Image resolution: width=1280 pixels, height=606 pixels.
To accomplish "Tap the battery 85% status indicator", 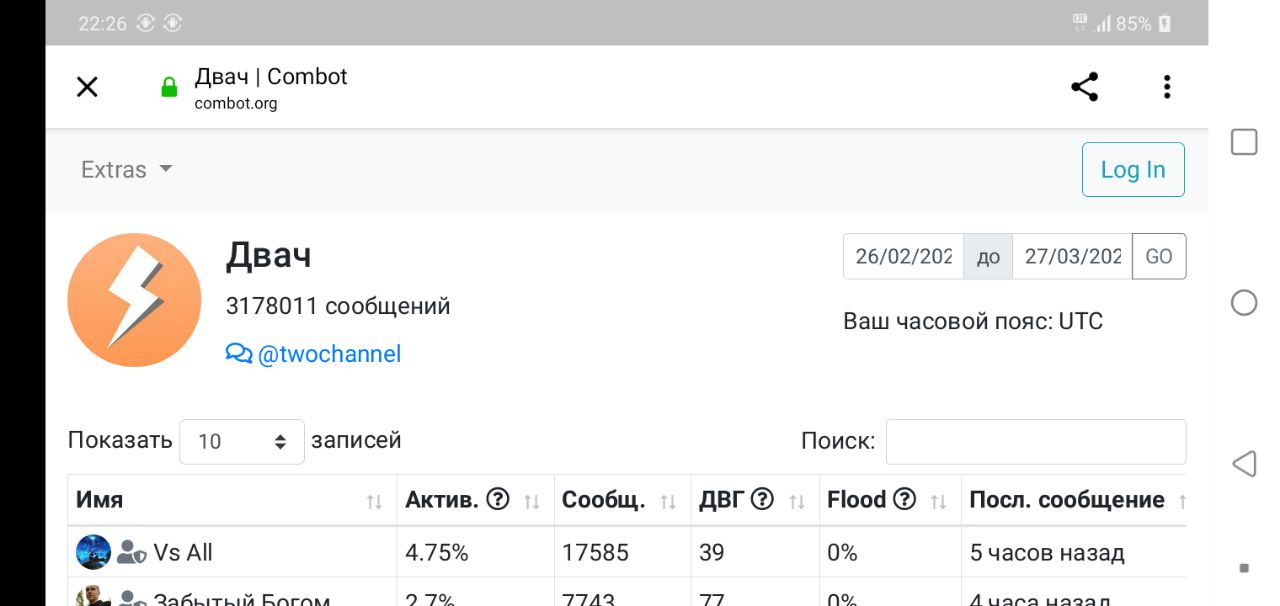I will click(1144, 23).
